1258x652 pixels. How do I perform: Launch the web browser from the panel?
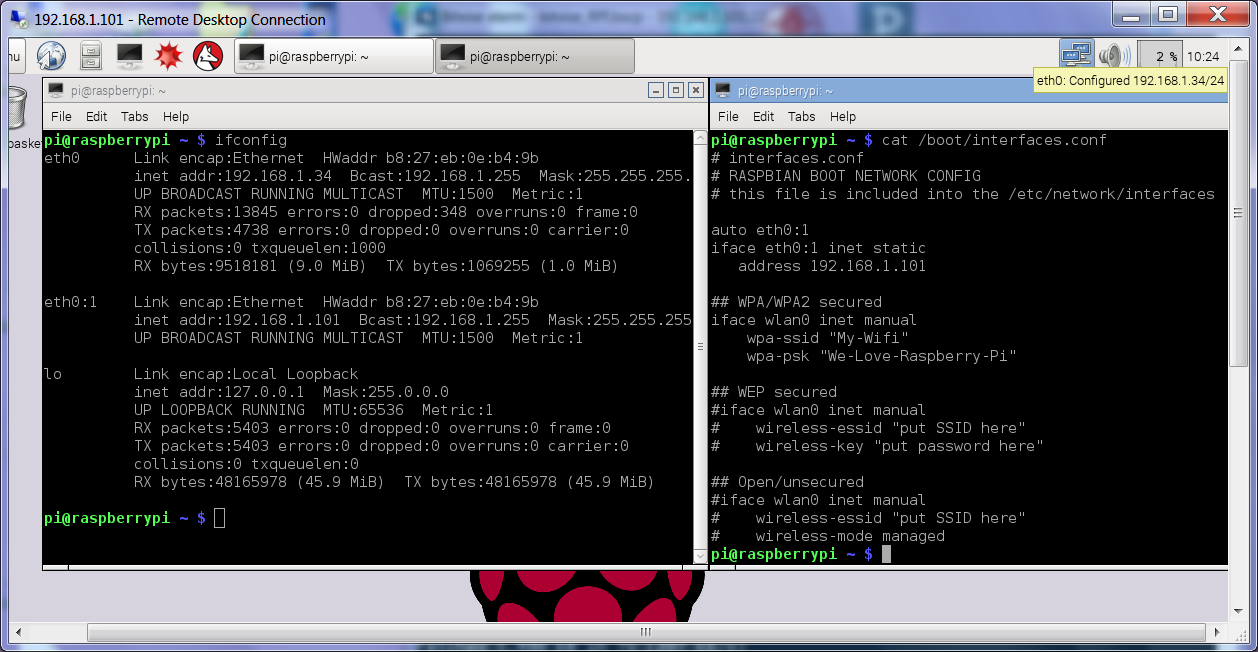tap(51, 56)
